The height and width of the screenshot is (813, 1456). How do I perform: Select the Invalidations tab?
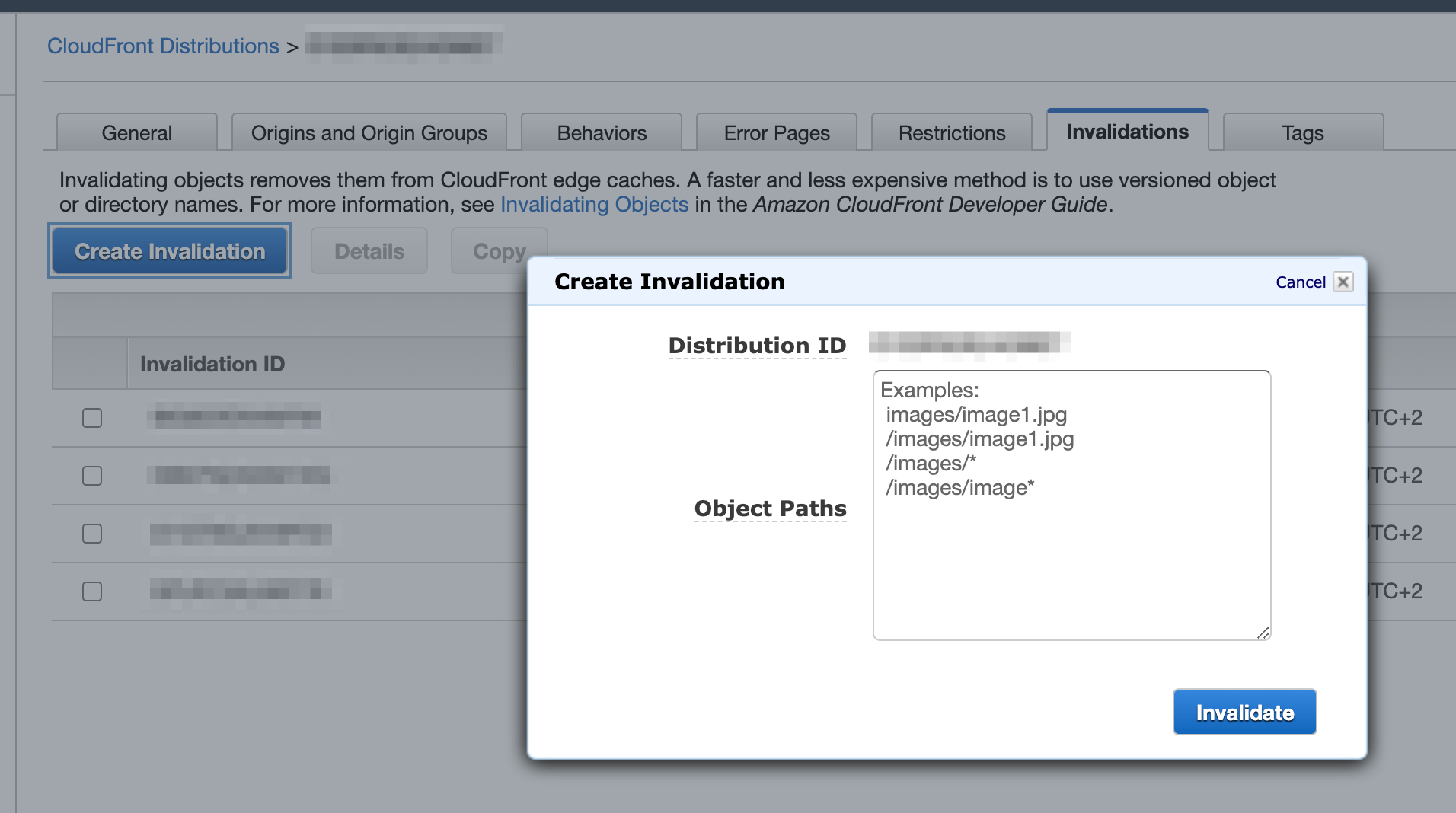(1128, 131)
